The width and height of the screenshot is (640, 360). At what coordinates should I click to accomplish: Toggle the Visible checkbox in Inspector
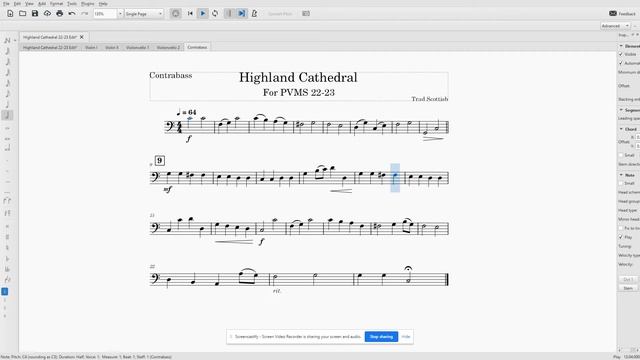[621, 54]
